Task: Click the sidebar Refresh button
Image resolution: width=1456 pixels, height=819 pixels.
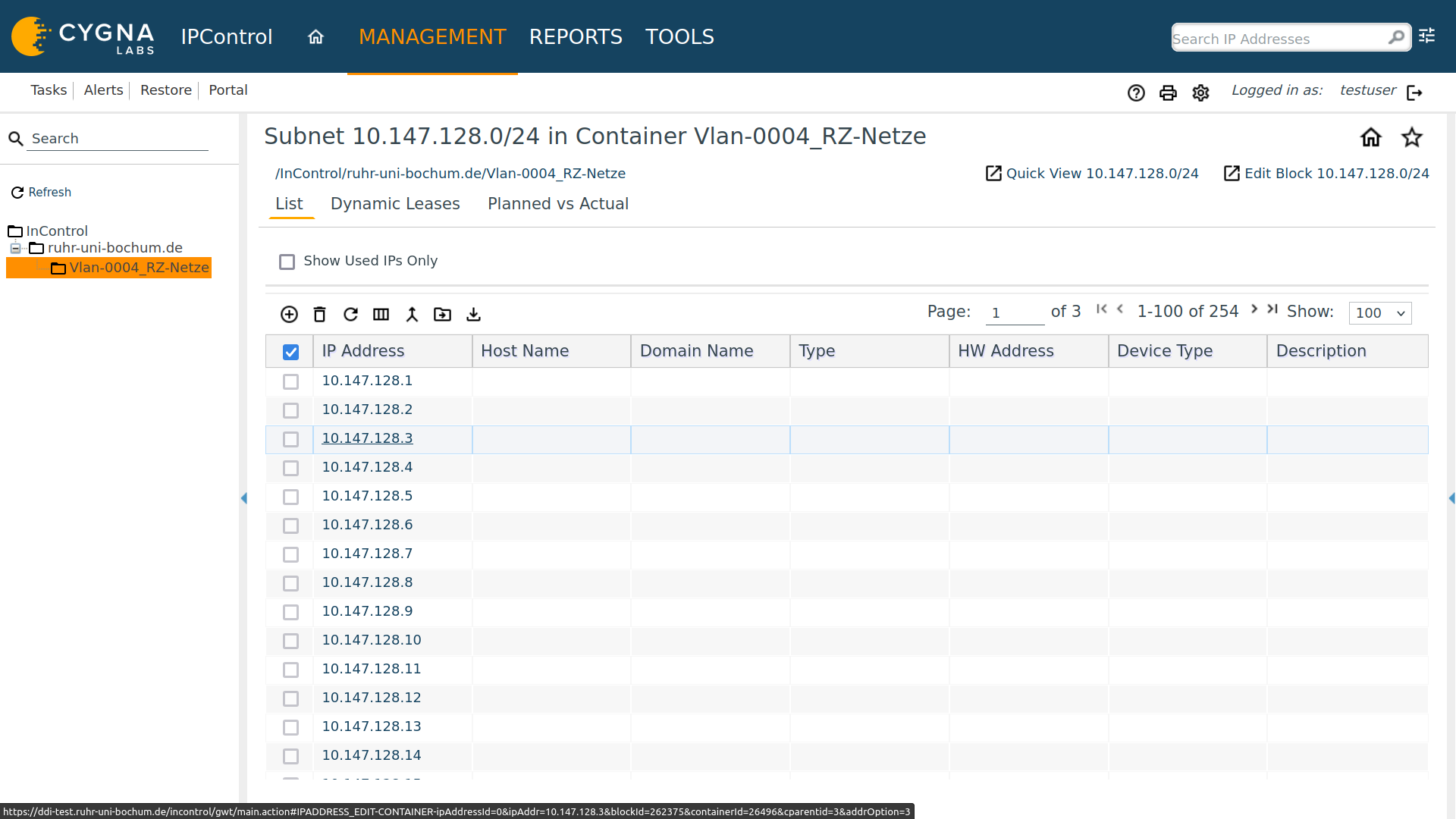Action: tap(41, 193)
